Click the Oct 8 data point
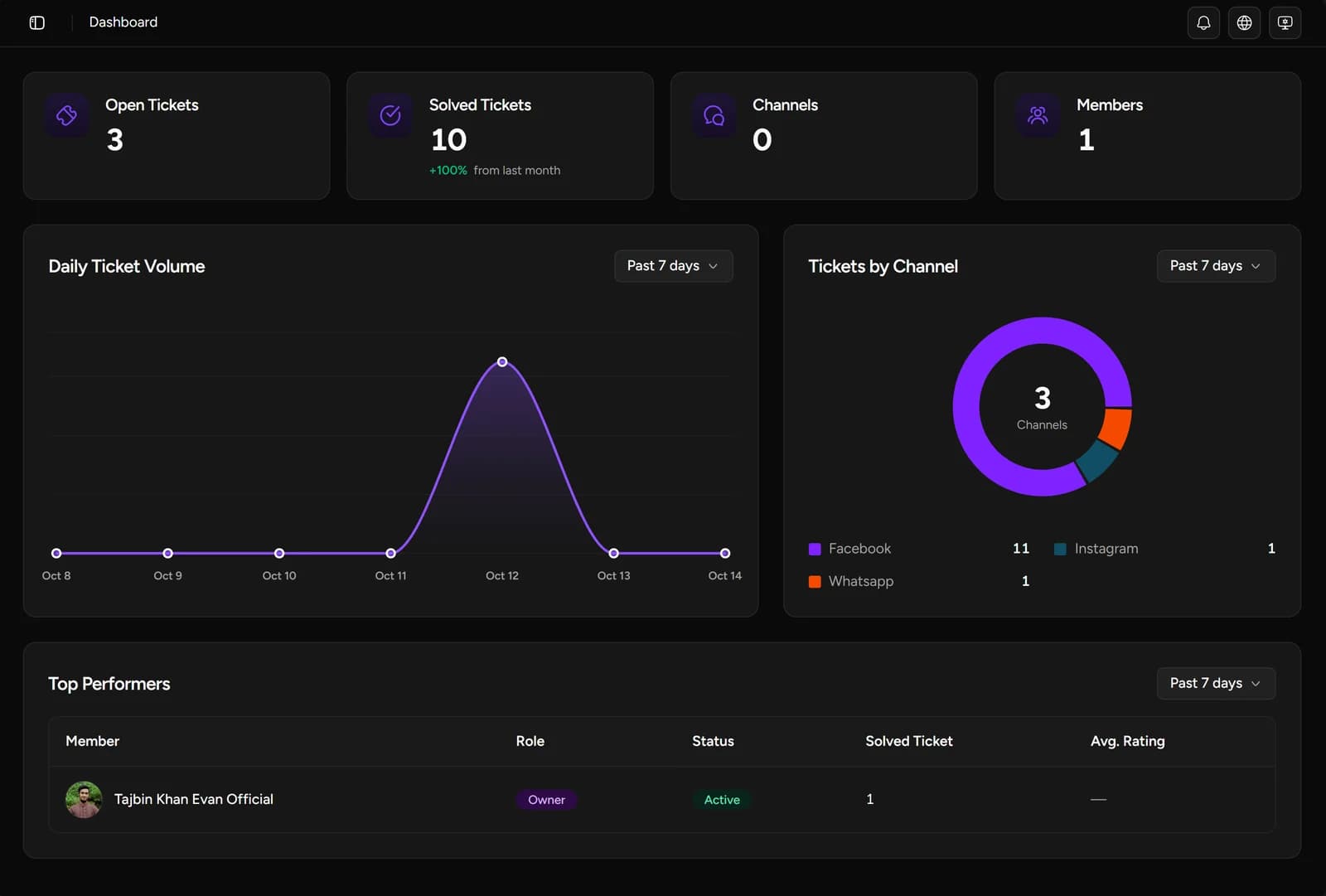Viewport: 1326px width, 896px height. tap(56, 553)
